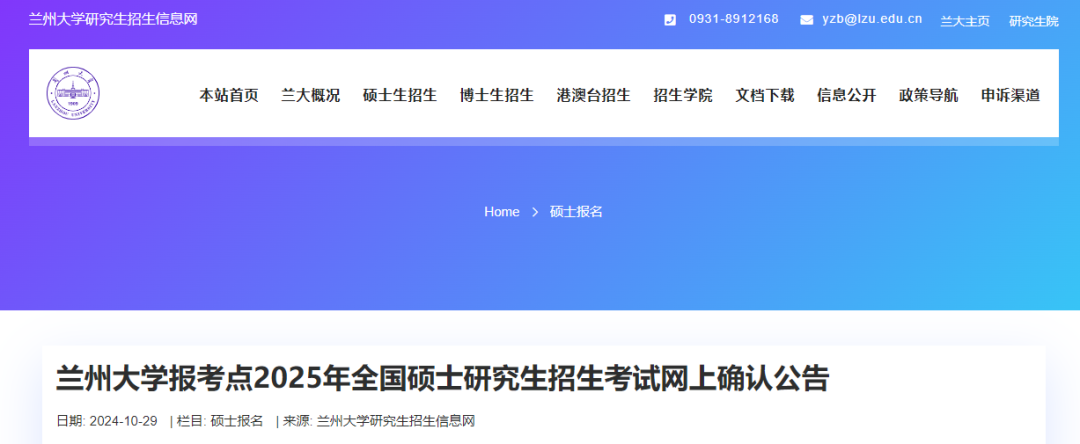Open the 文档下载 page

(x=765, y=96)
